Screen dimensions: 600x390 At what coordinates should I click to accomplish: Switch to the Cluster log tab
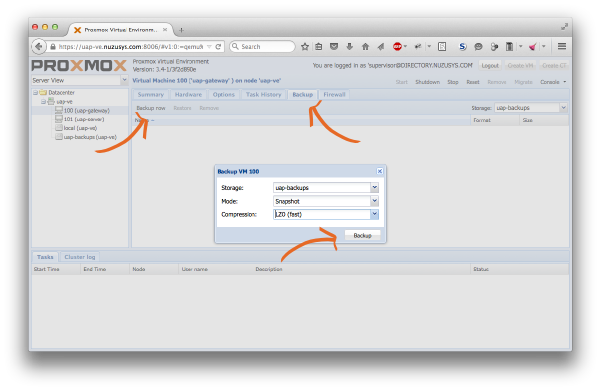[80, 257]
